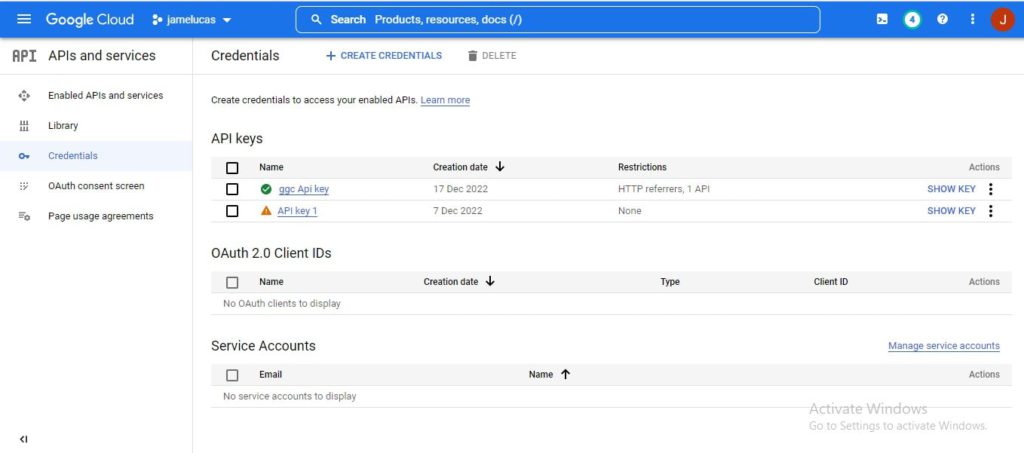Open actions menu for ggc Api key
The image size is (1024, 453).
click(x=991, y=190)
